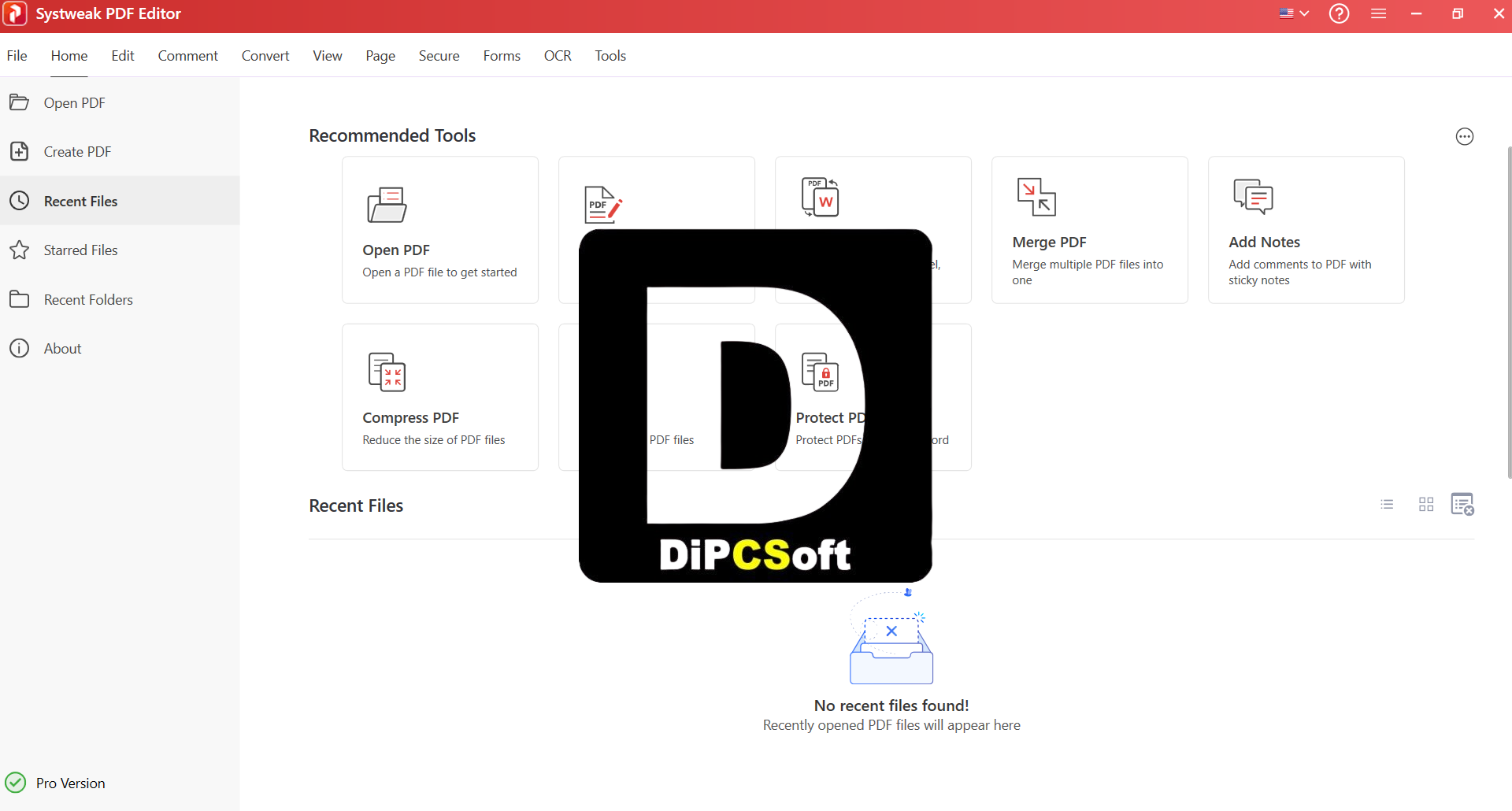Viewport: 1512px width, 811px height.
Task: Select Create PDF label in sidebar
Action: (x=78, y=152)
